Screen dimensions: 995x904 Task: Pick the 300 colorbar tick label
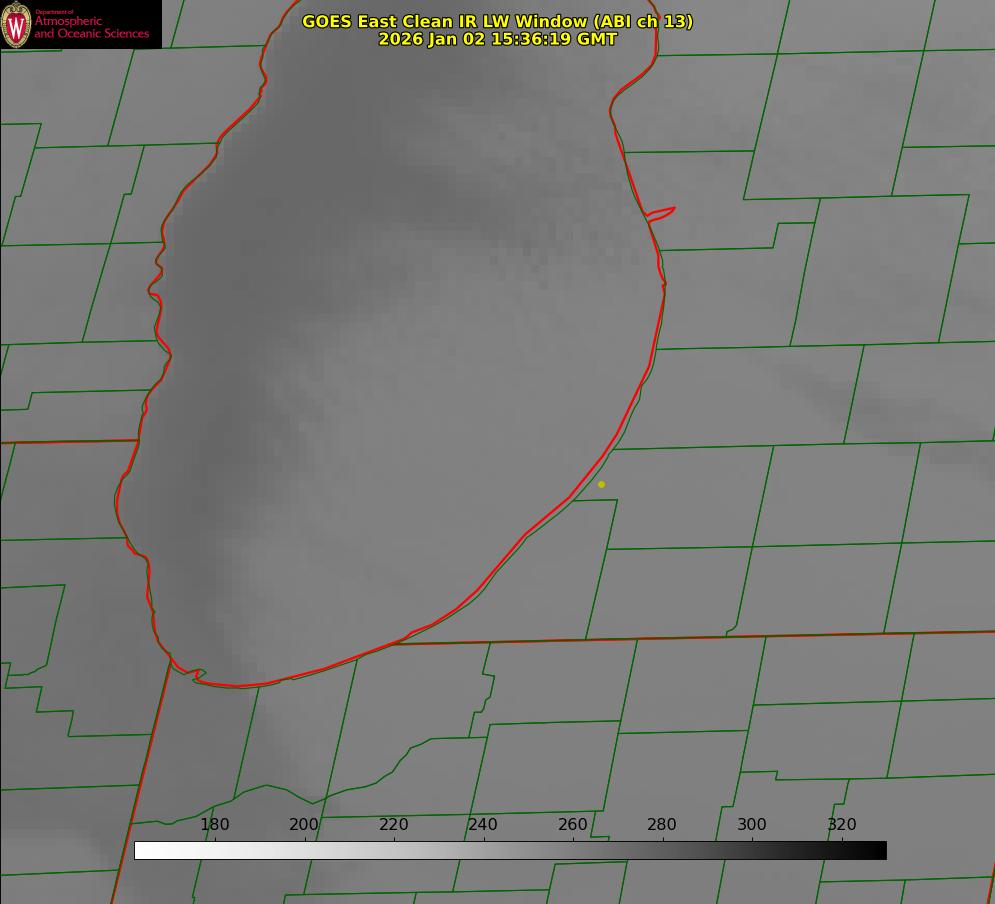(x=752, y=825)
